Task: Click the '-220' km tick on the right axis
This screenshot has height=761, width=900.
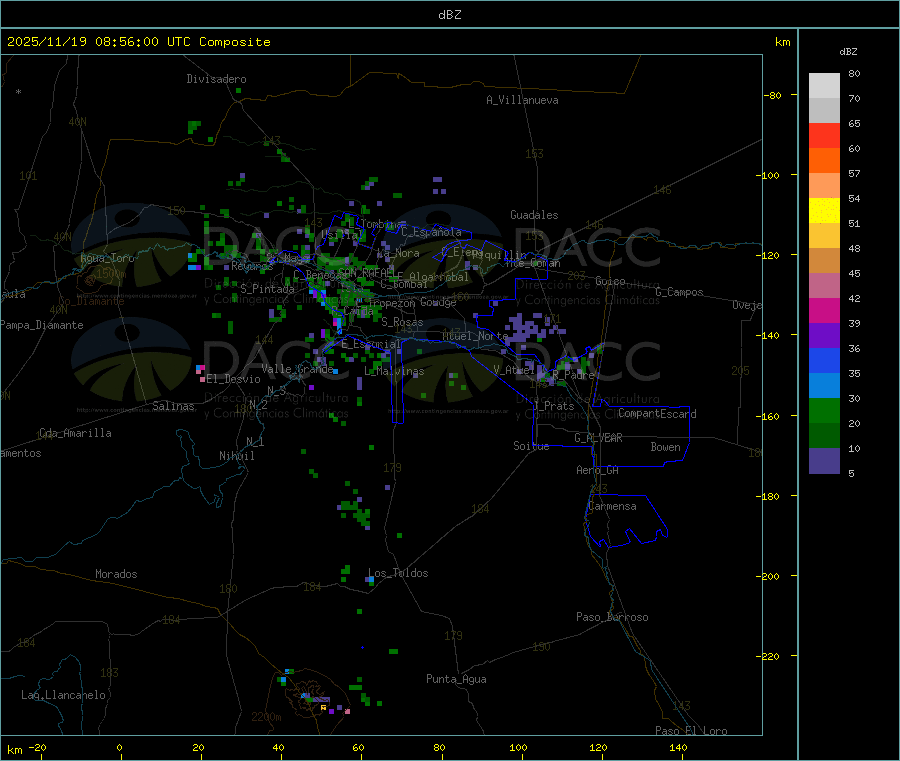Action: coord(770,657)
